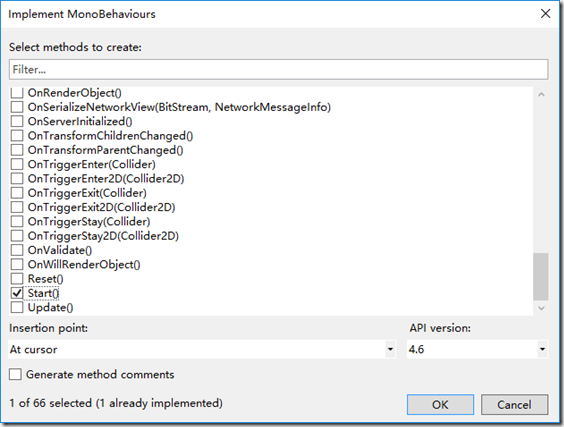Enable the OnServerInitialized() method checkbox
Screen dimensions: 564x427
[17, 122]
